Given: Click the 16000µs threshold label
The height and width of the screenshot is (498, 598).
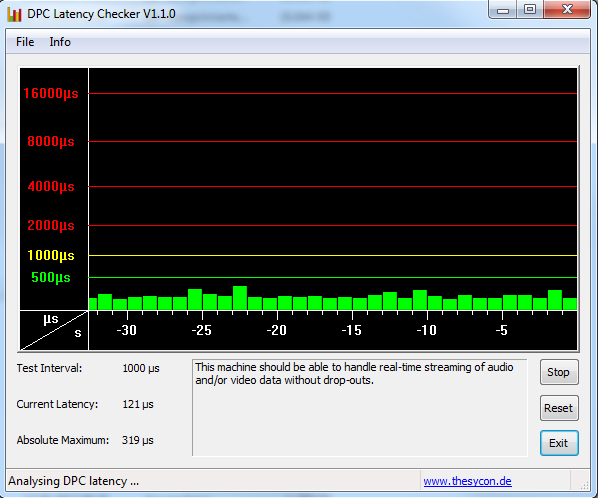Looking at the screenshot, I should (x=51, y=93).
